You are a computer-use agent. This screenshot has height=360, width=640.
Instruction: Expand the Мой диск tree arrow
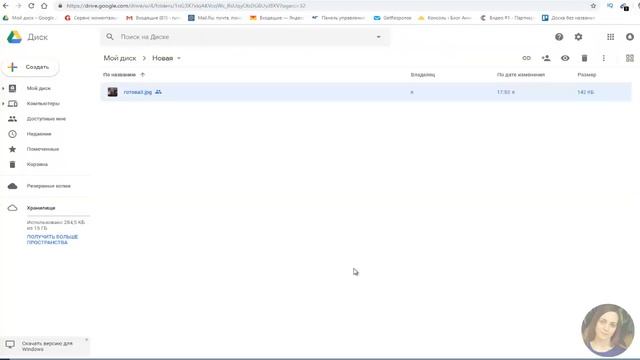click(3, 88)
